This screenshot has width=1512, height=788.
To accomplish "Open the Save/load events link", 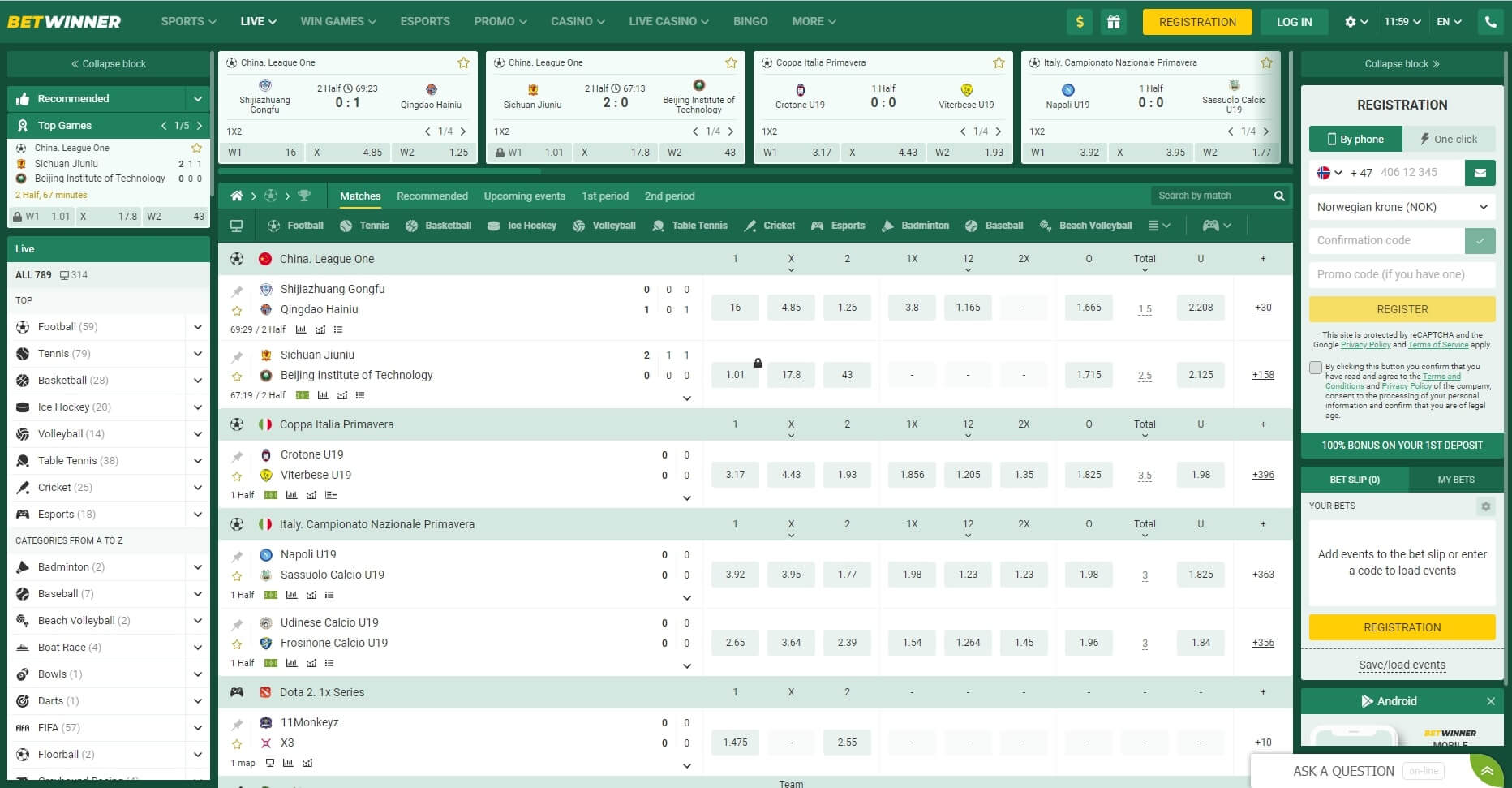I will [x=1401, y=665].
